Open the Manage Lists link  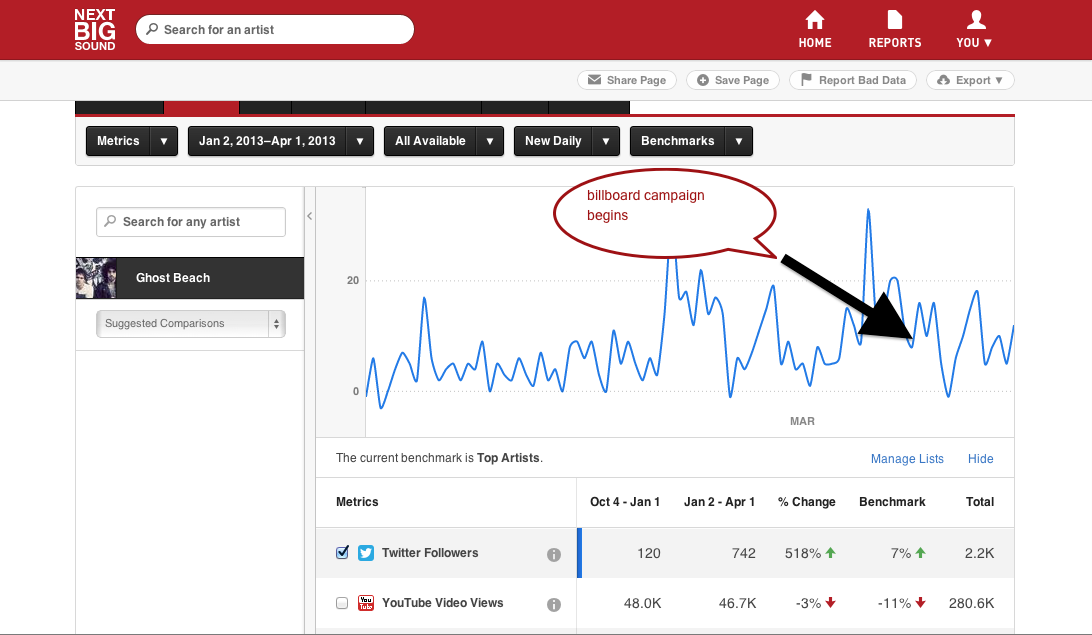(907, 459)
